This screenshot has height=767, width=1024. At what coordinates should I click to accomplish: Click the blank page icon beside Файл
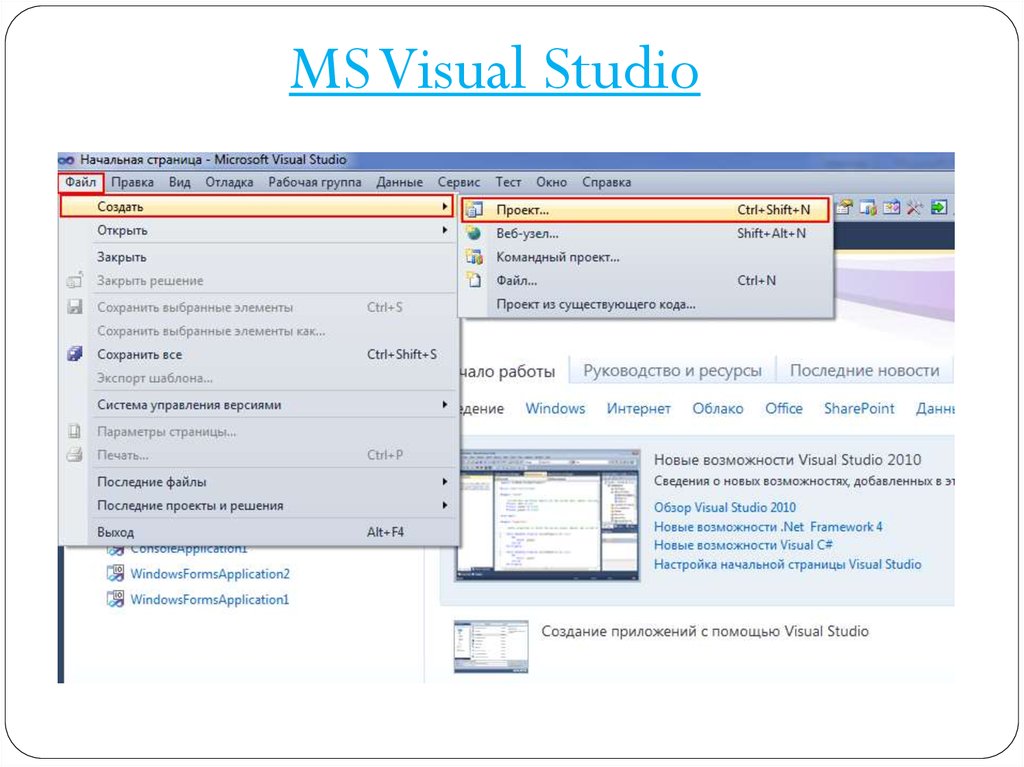[475, 281]
